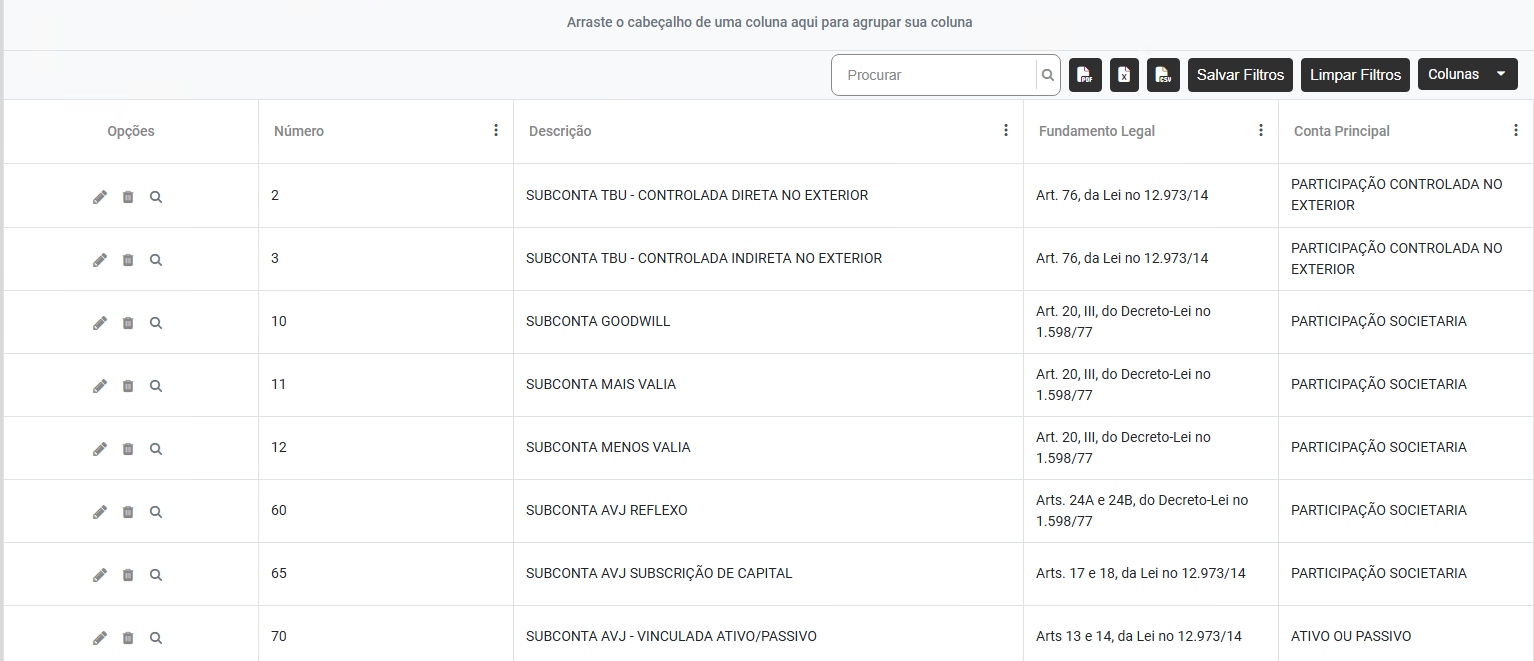Edit the SUBCONTA MAIS VALIA row

[100, 386]
